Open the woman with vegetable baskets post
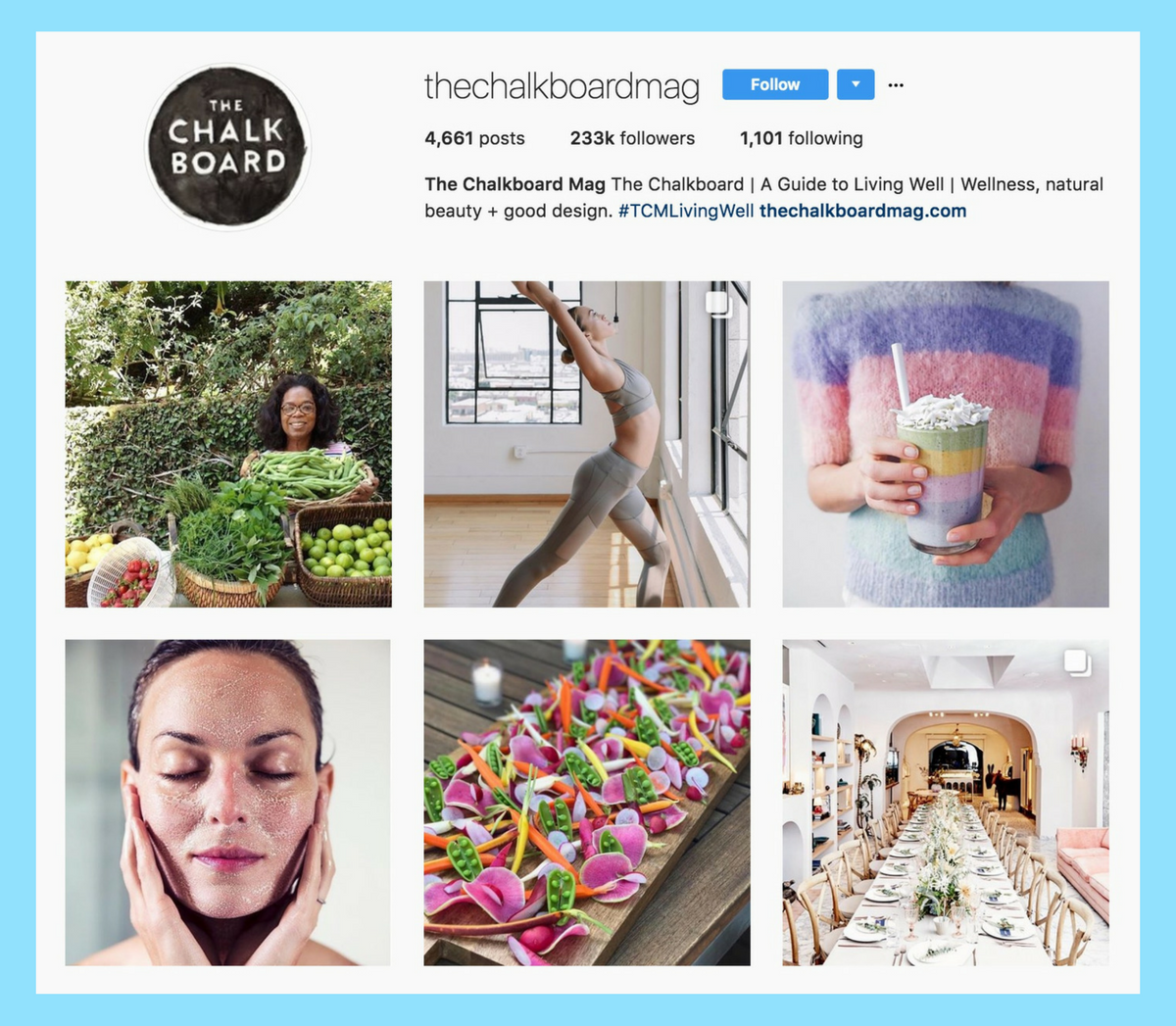The height and width of the screenshot is (1026, 1176). coord(228,444)
